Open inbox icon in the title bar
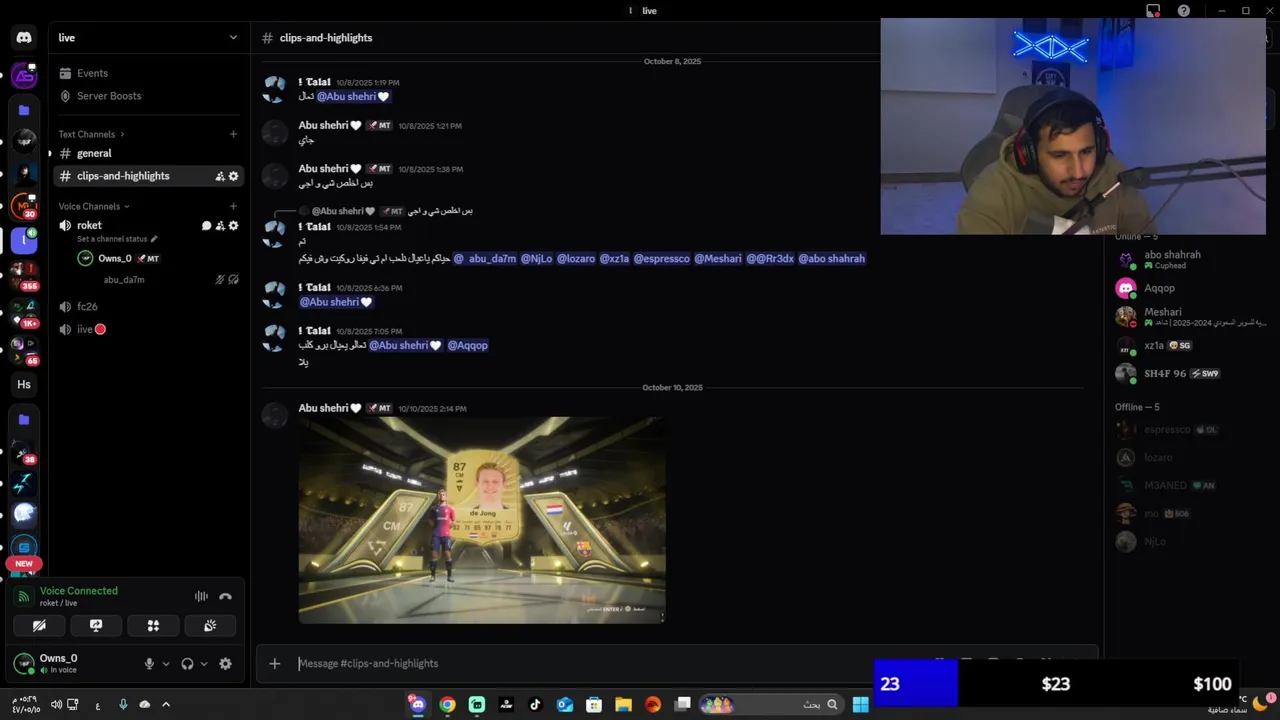 (x=1153, y=11)
